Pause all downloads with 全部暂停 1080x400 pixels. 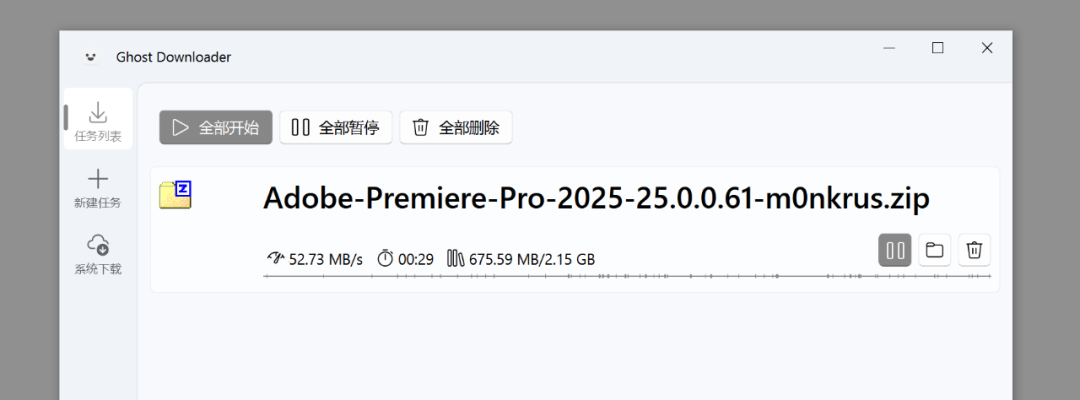click(335, 127)
